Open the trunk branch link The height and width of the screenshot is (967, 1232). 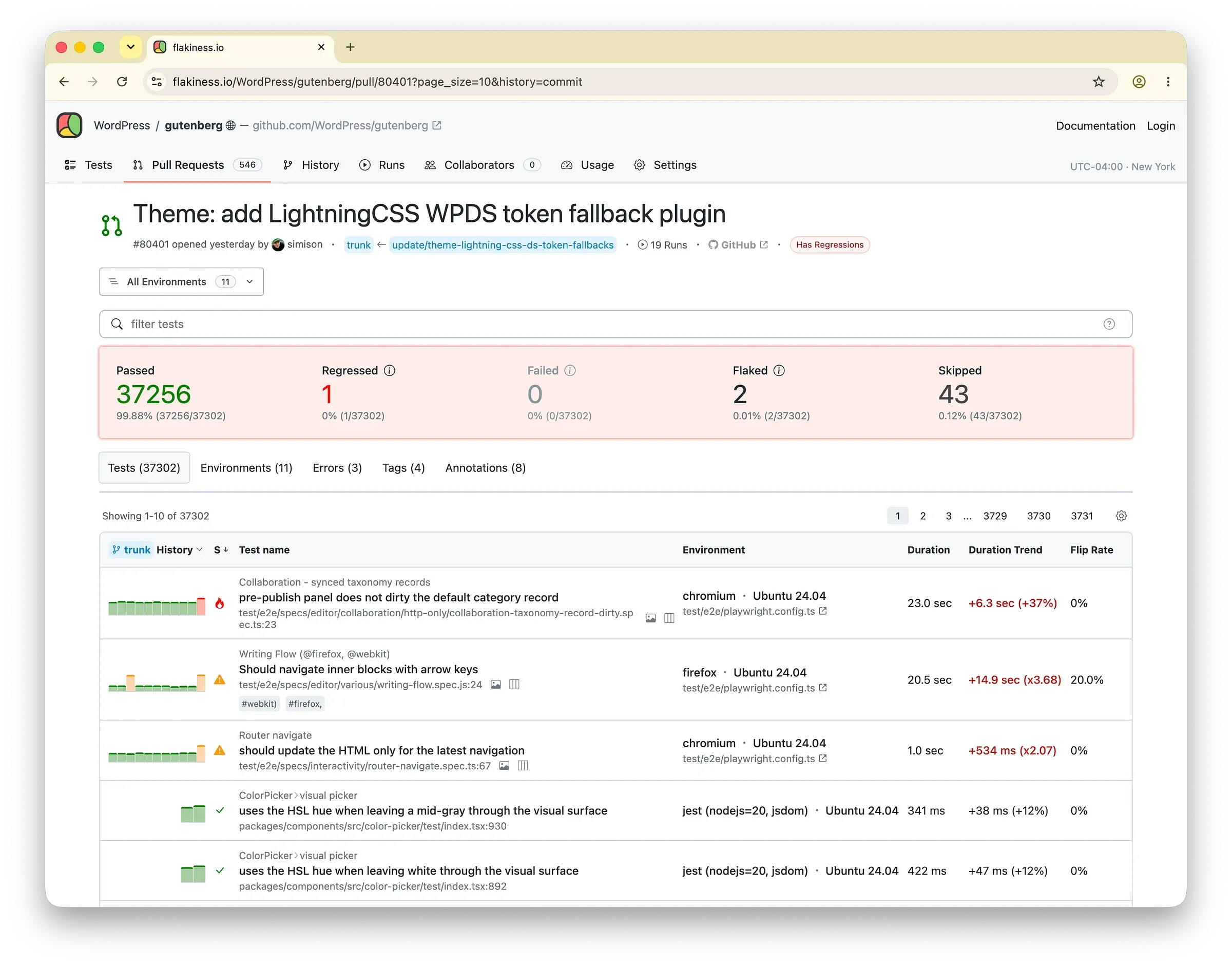358,244
